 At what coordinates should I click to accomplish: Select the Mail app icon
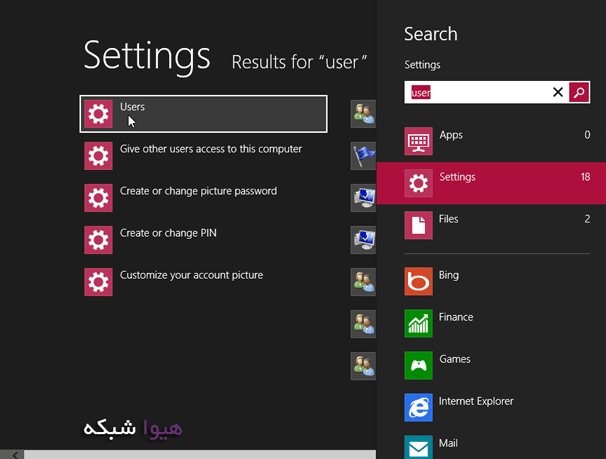(418, 446)
